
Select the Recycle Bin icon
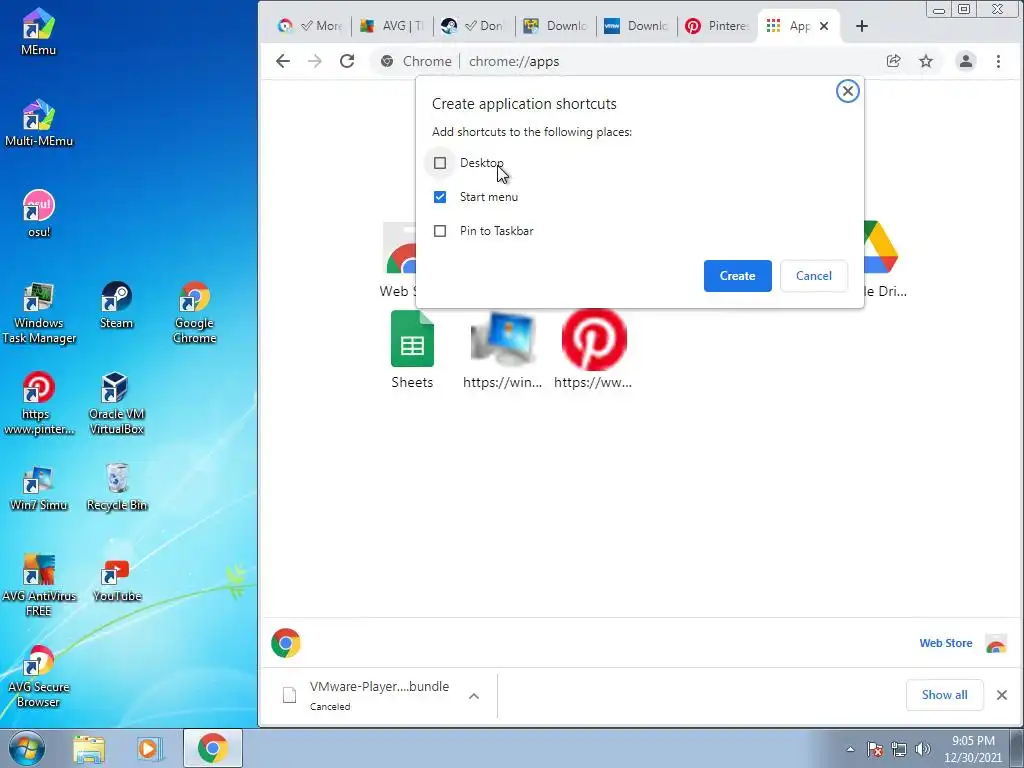tap(116, 488)
